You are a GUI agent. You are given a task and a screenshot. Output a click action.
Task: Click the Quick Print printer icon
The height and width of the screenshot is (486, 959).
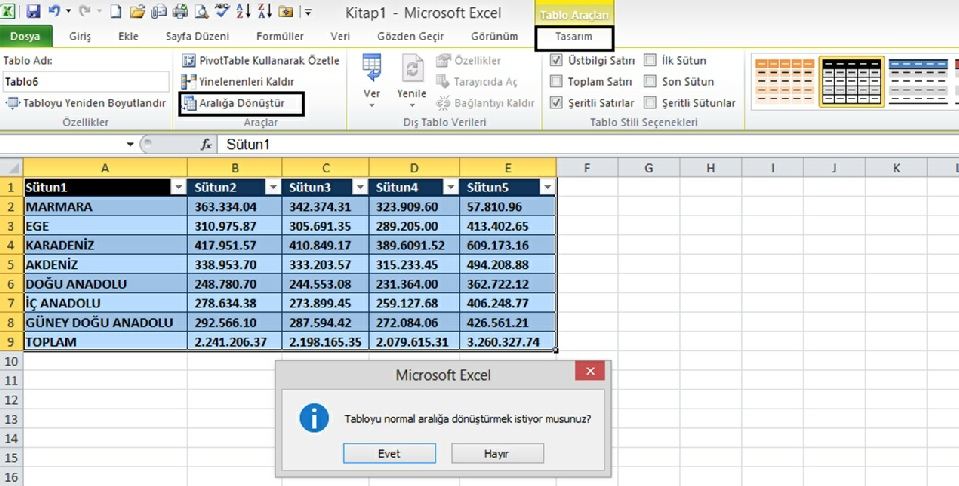(180, 11)
